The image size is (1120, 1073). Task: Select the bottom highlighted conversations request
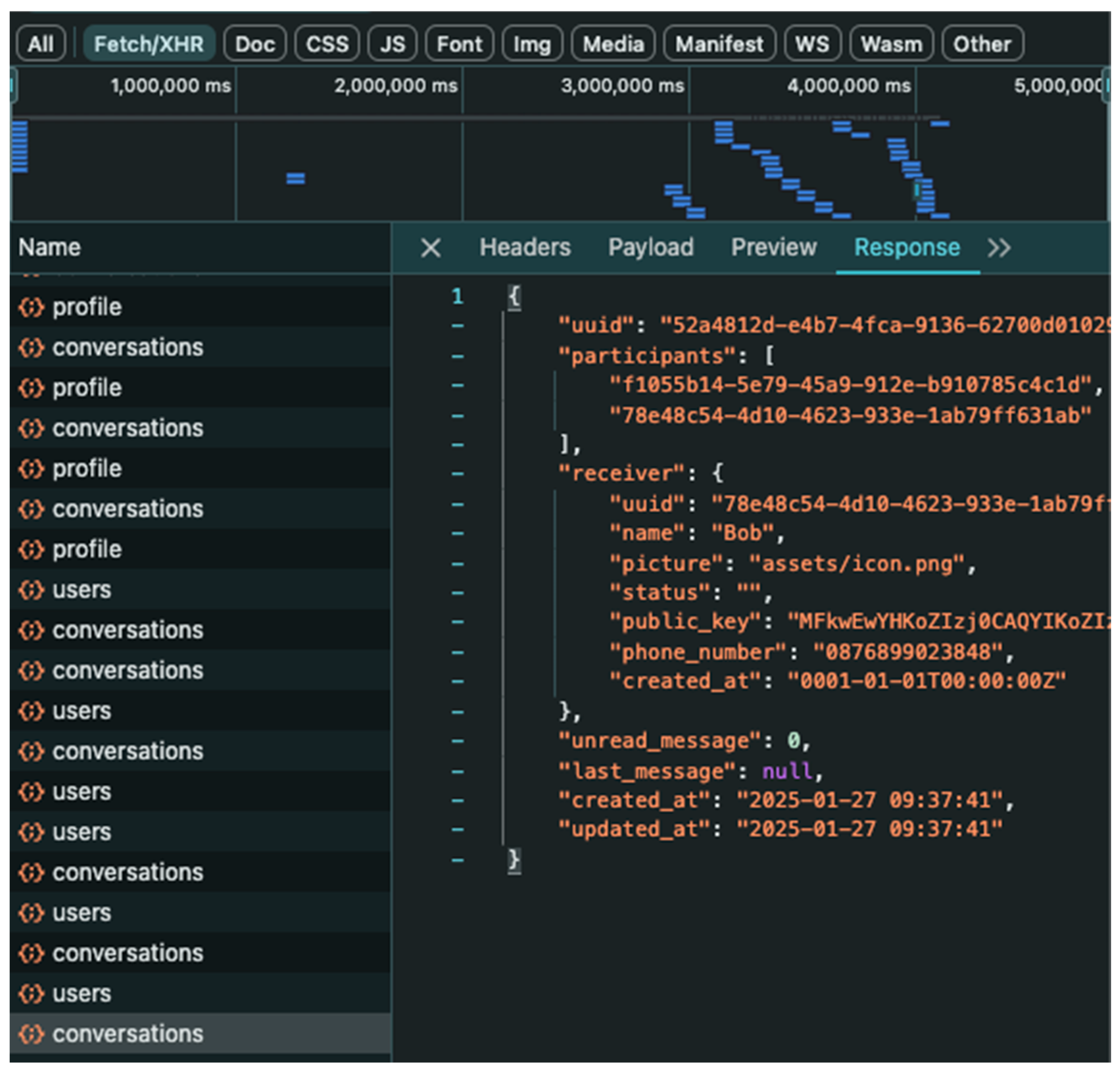[127, 1034]
